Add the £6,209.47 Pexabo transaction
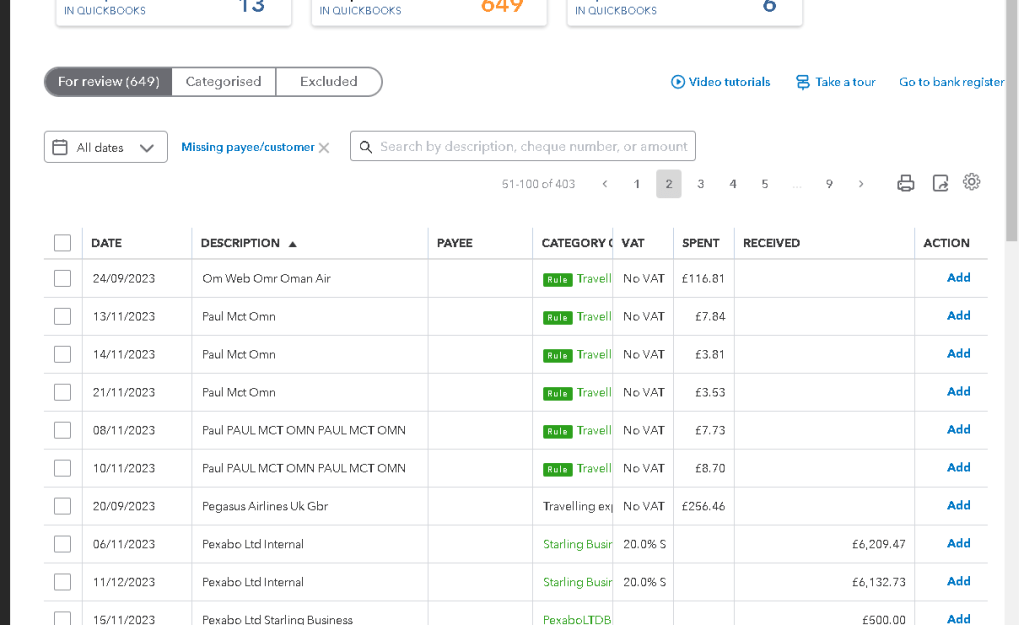 tap(959, 543)
